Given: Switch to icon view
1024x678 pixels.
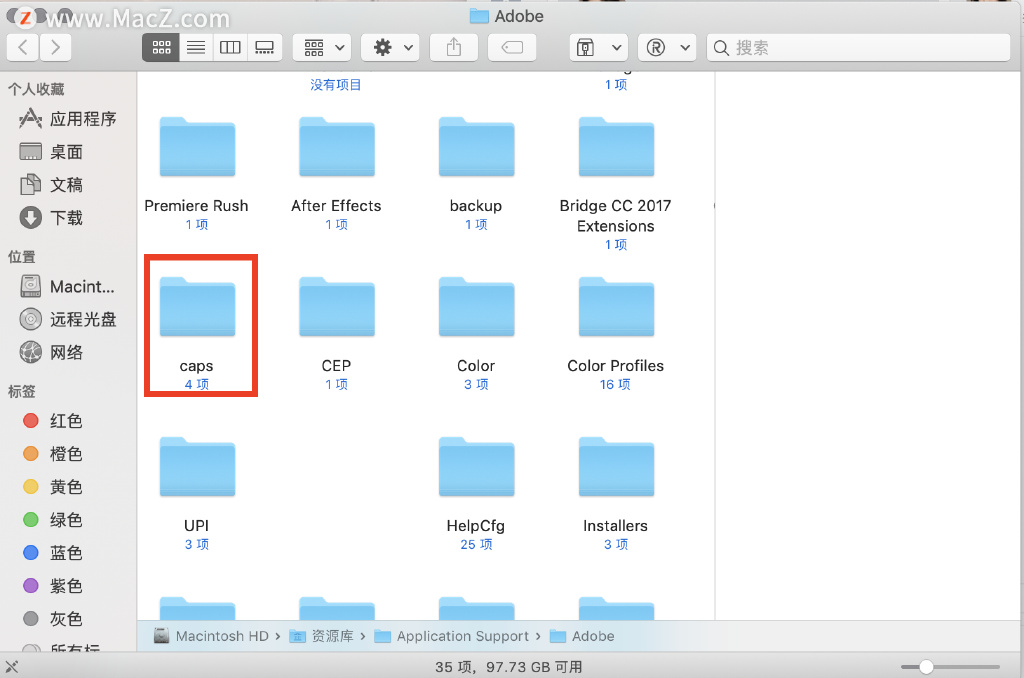Looking at the screenshot, I should click(161, 47).
